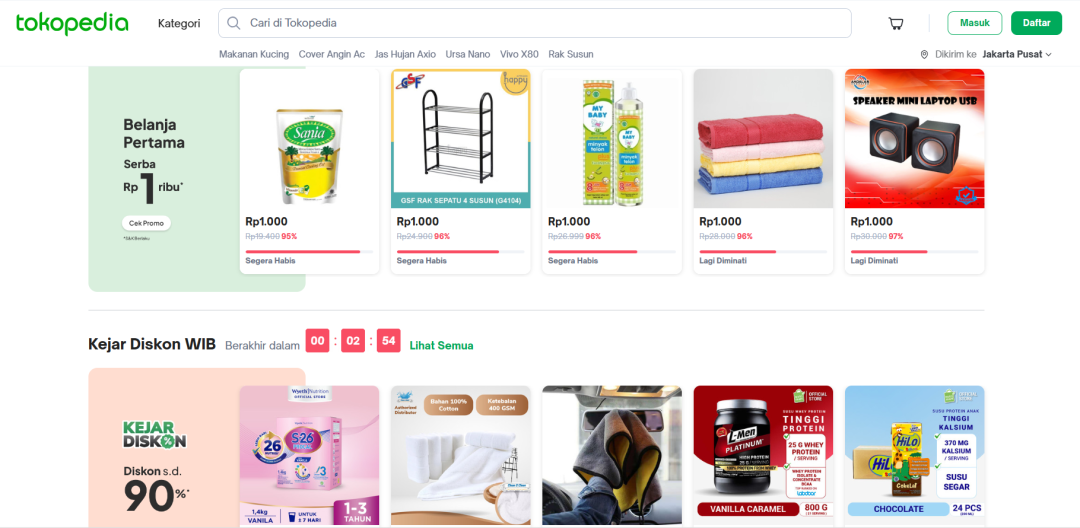Select the Makanan Kucing search suggestion
1080x528 pixels.
254,54
